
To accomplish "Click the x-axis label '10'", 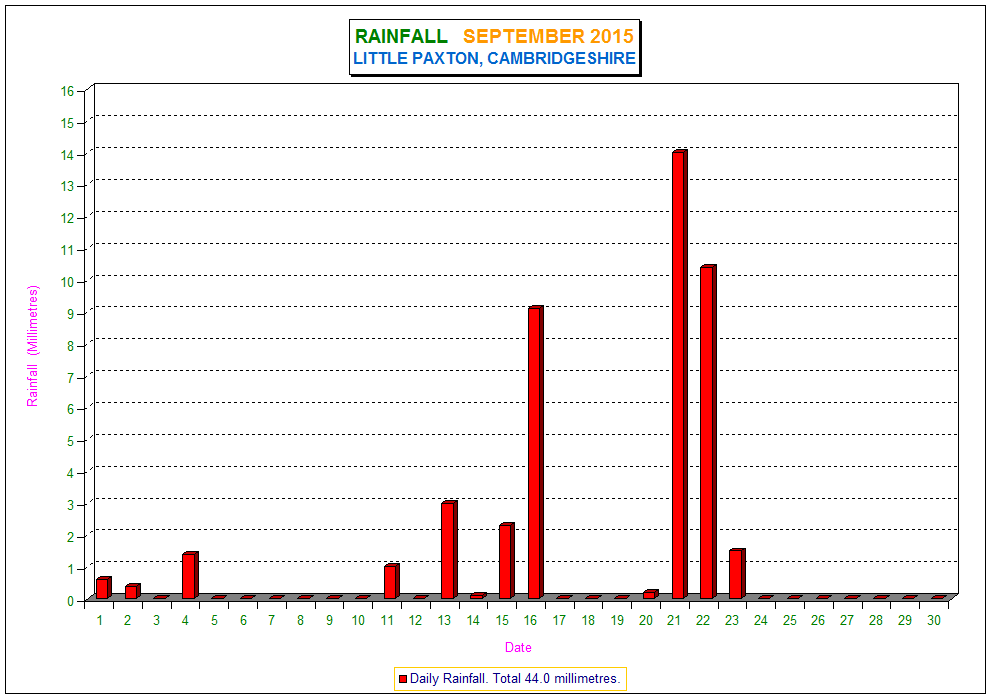I will (x=358, y=620).
